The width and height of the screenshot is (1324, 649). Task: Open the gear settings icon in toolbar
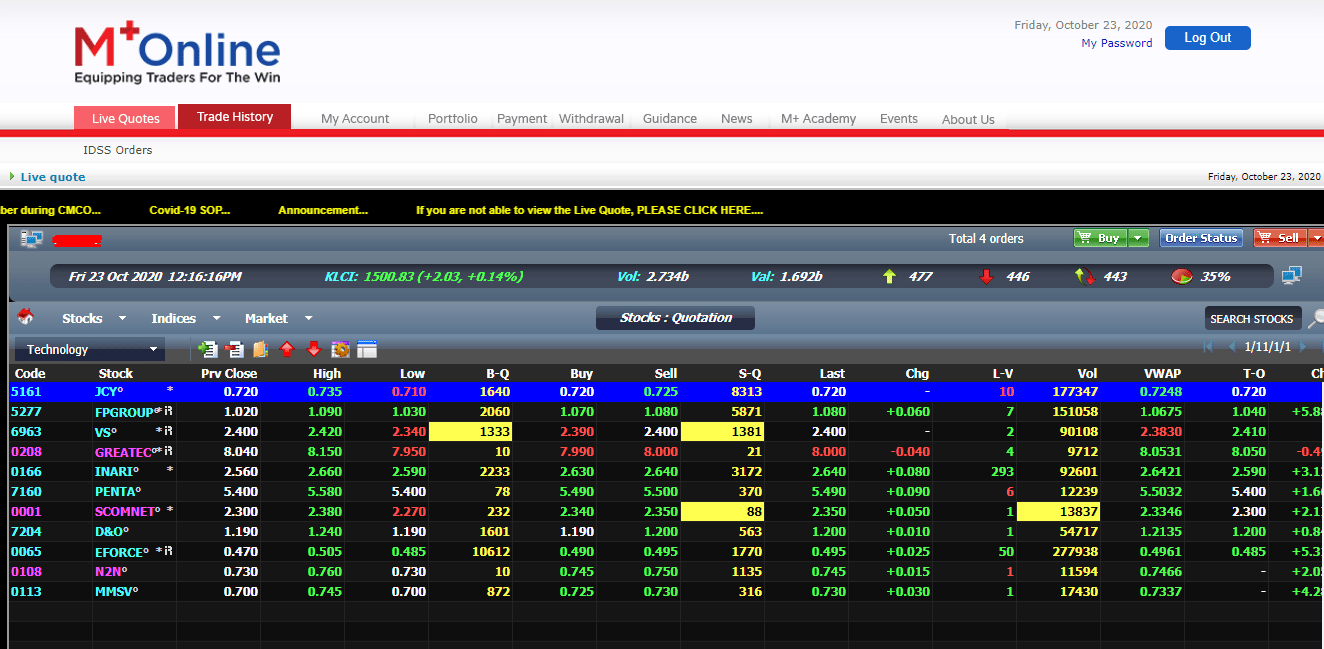click(340, 349)
